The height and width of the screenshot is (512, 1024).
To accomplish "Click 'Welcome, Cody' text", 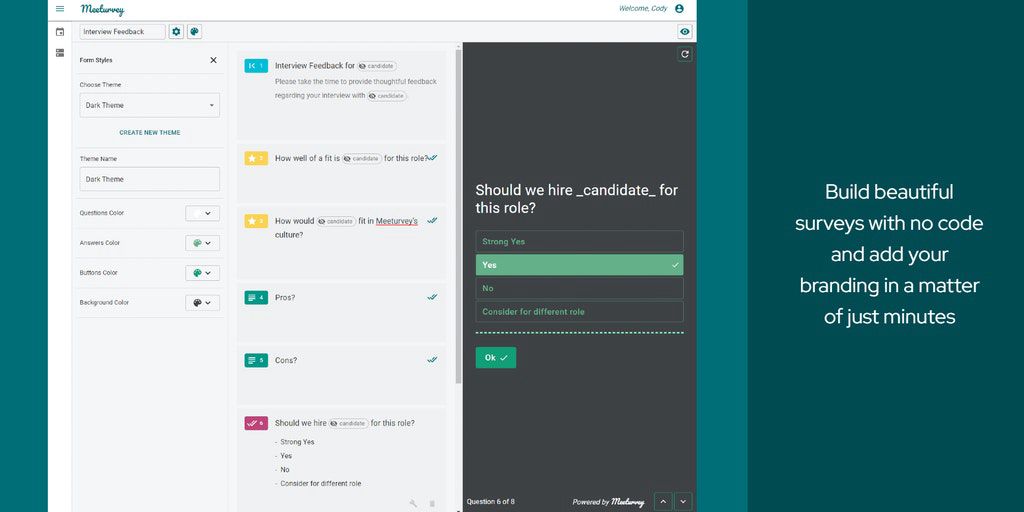I will point(643,8).
